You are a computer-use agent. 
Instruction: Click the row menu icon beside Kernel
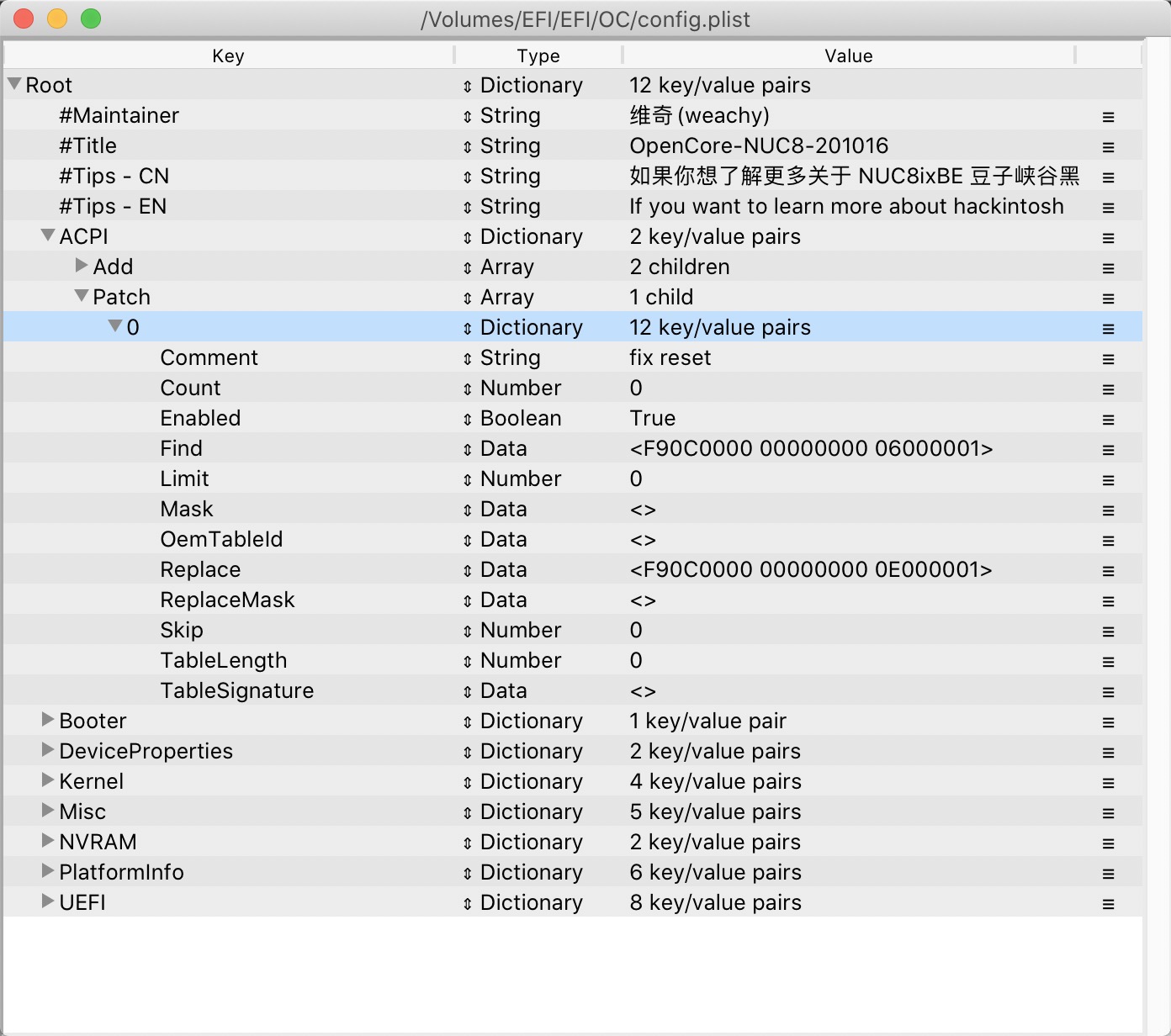pos(1109,781)
